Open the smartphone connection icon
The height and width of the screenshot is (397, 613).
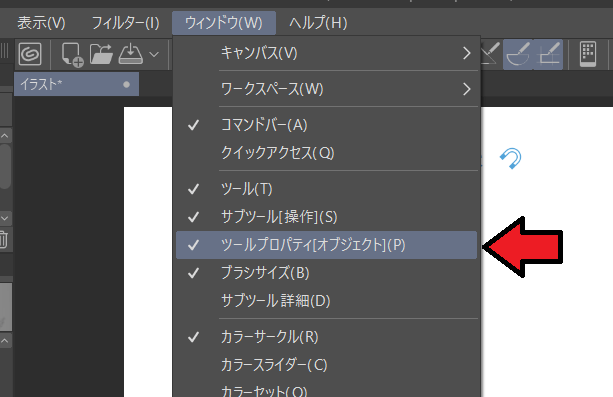[588, 54]
